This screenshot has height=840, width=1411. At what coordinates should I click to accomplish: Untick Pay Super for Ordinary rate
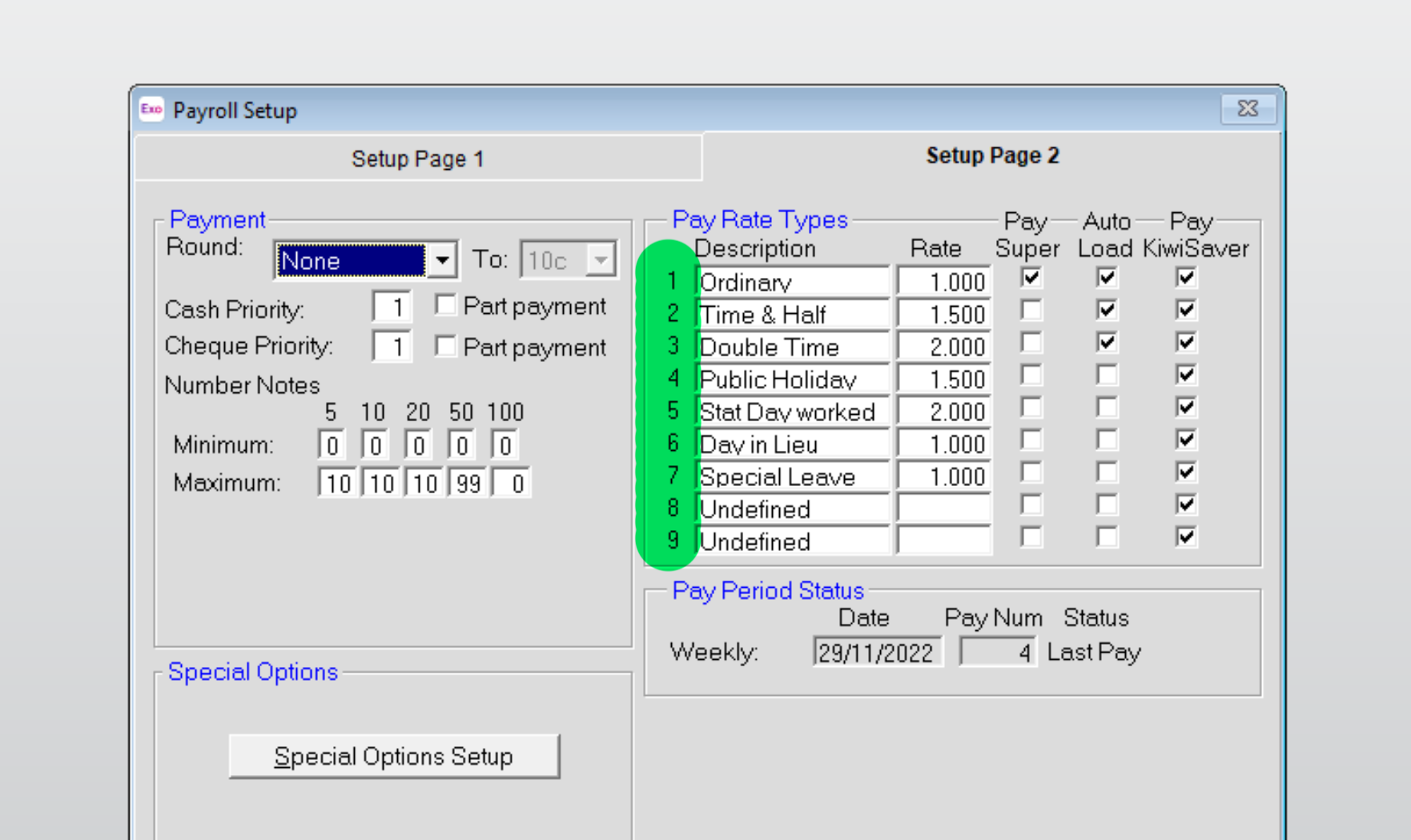pyautogui.click(x=1031, y=278)
